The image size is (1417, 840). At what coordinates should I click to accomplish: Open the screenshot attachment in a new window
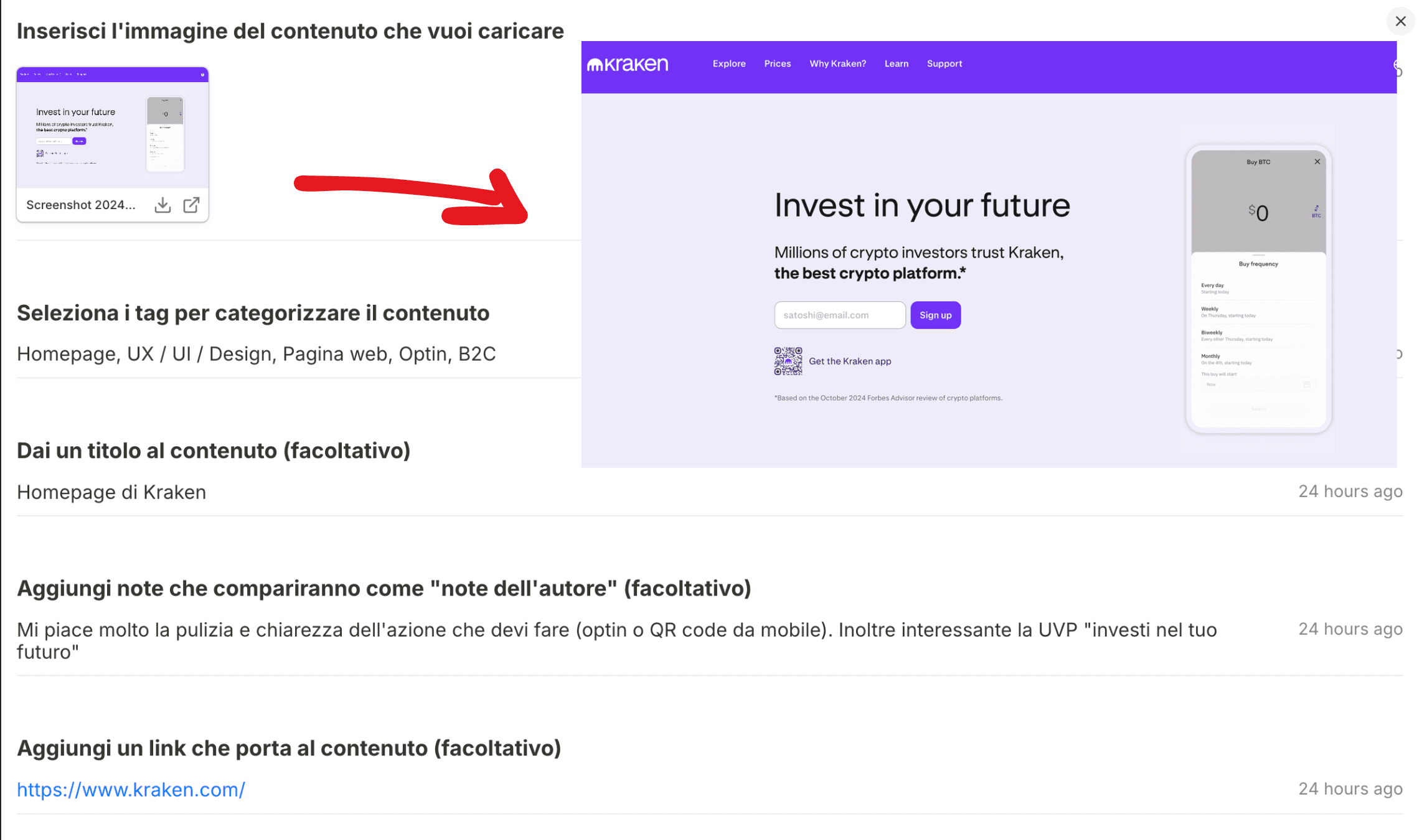click(192, 205)
